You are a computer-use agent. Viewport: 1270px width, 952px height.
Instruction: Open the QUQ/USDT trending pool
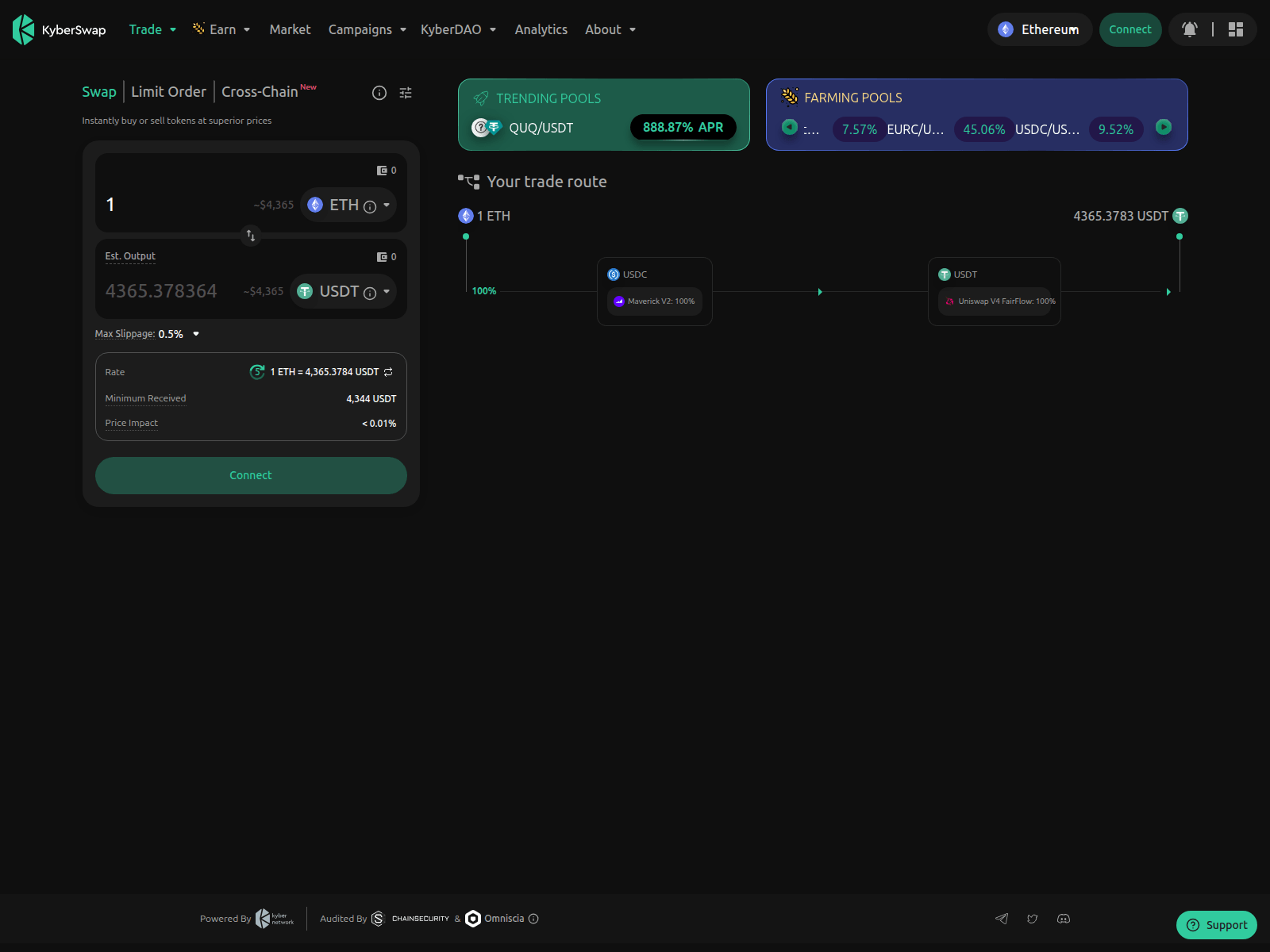[x=541, y=128]
